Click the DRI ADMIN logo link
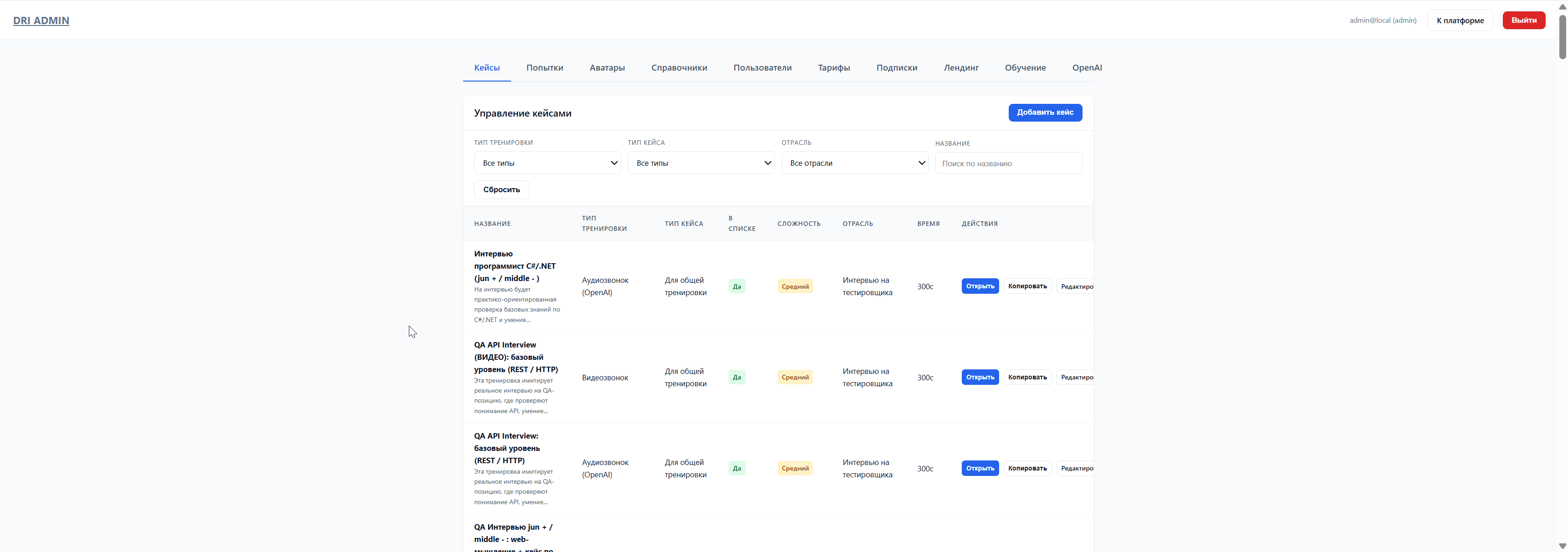 click(x=41, y=20)
